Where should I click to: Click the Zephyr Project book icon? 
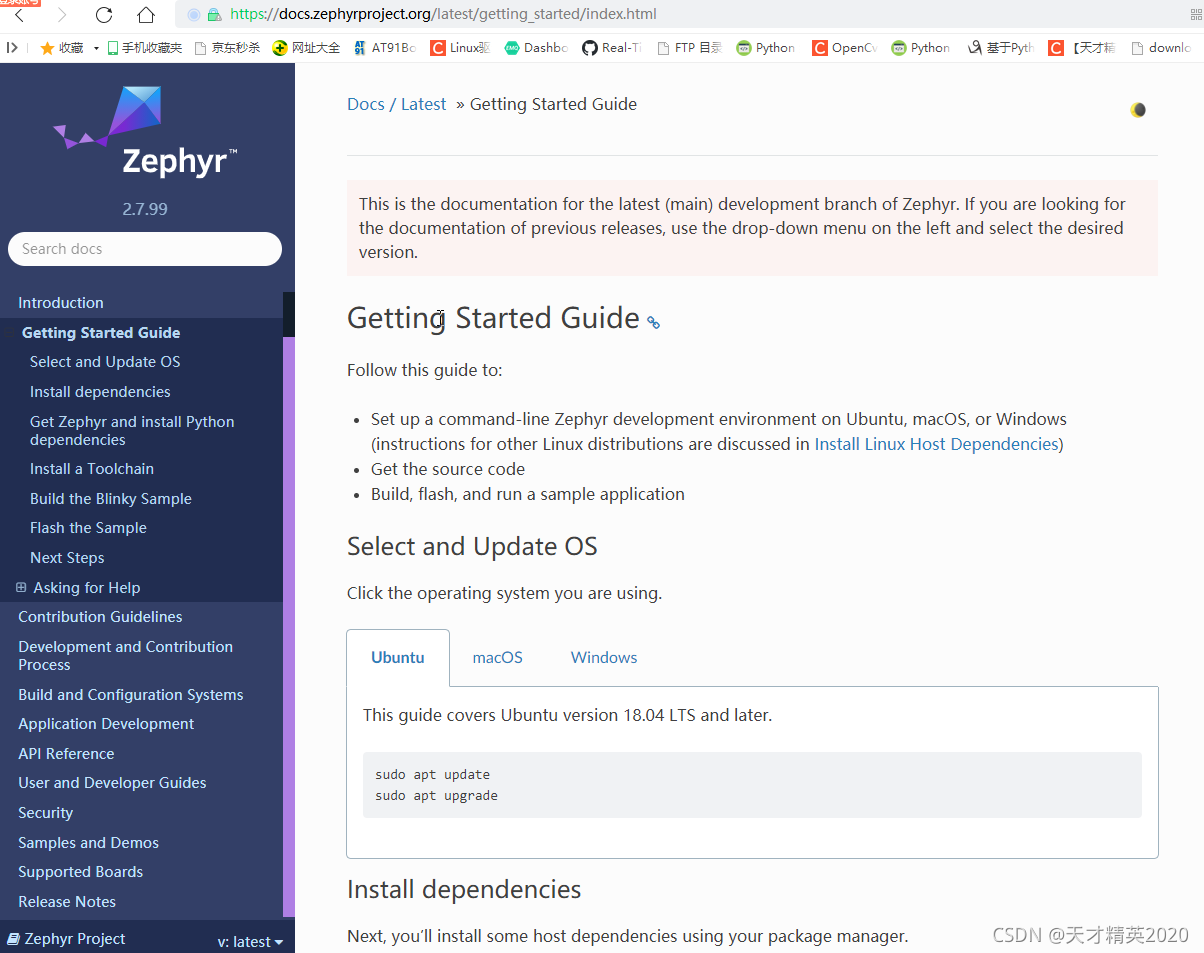point(13,939)
